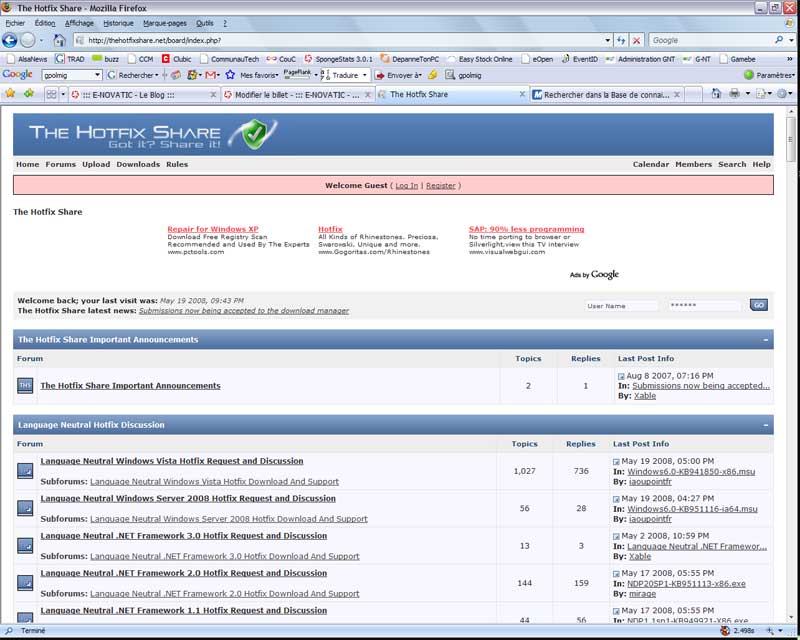Expand the Rechercher dropdown arrow

156,76
